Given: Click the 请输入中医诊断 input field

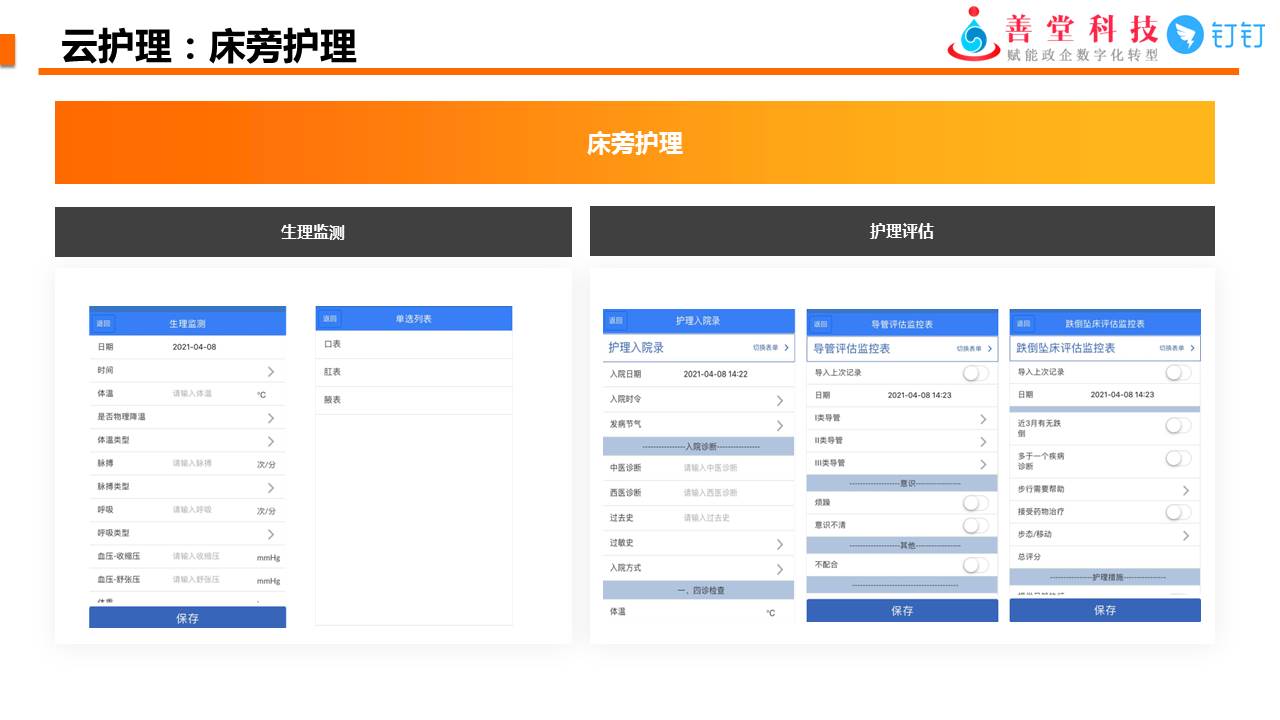Looking at the screenshot, I should tap(711, 468).
